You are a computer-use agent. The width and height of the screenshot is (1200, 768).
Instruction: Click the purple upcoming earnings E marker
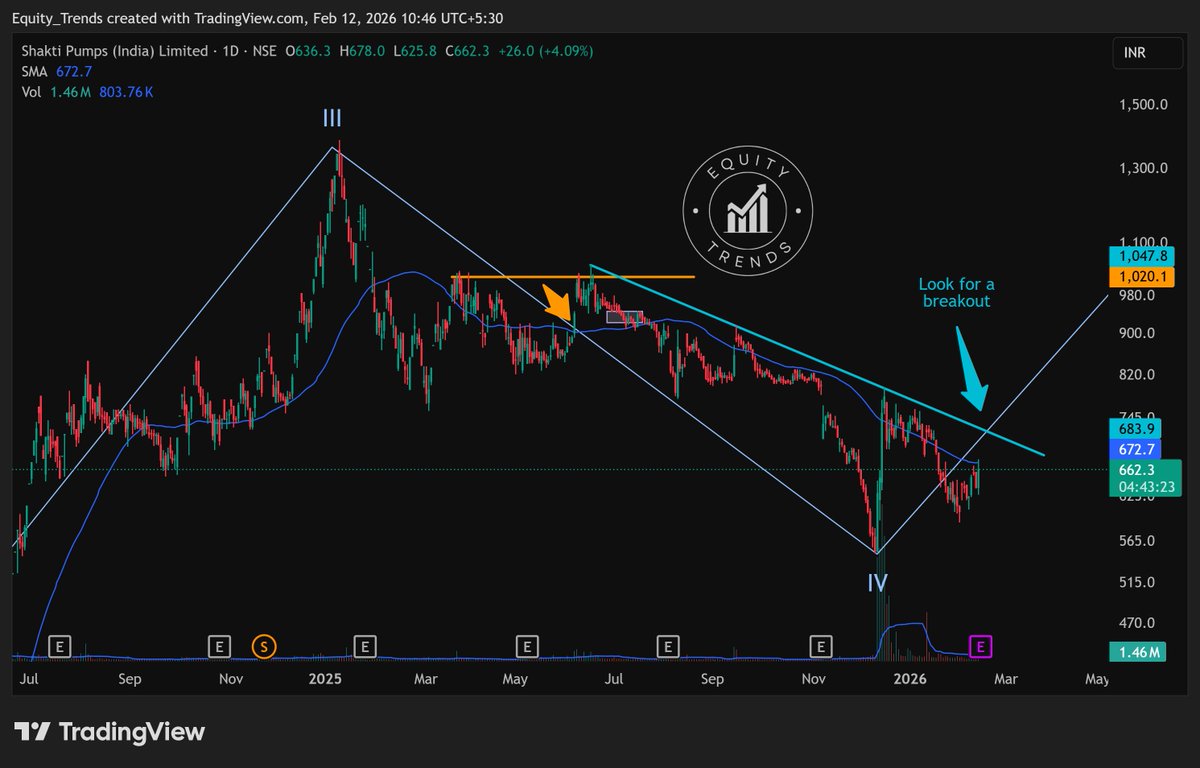pyautogui.click(x=981, y=647)
